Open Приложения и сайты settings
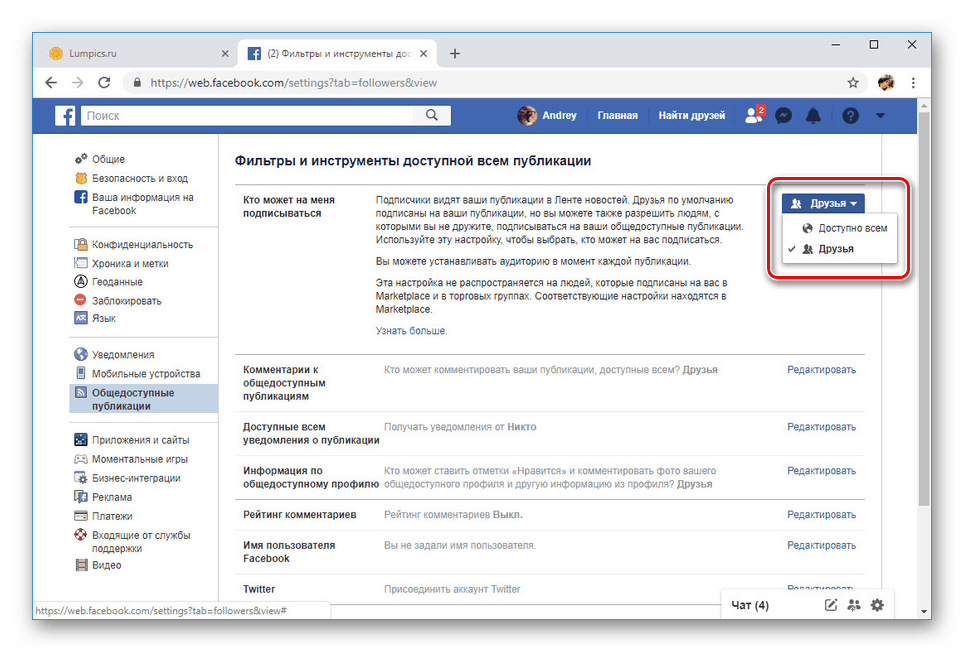Viewport: 964px width, 652px height. coord(140,440)
